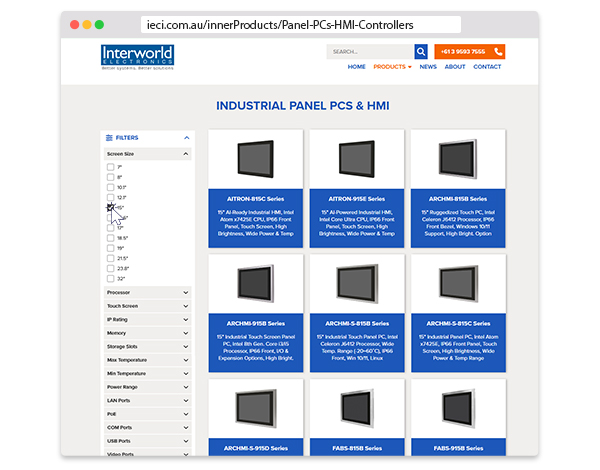Image resolution: width=600 pixels, height=470 pixels.
Task: Open the News menu item
Action: point(428,67)
